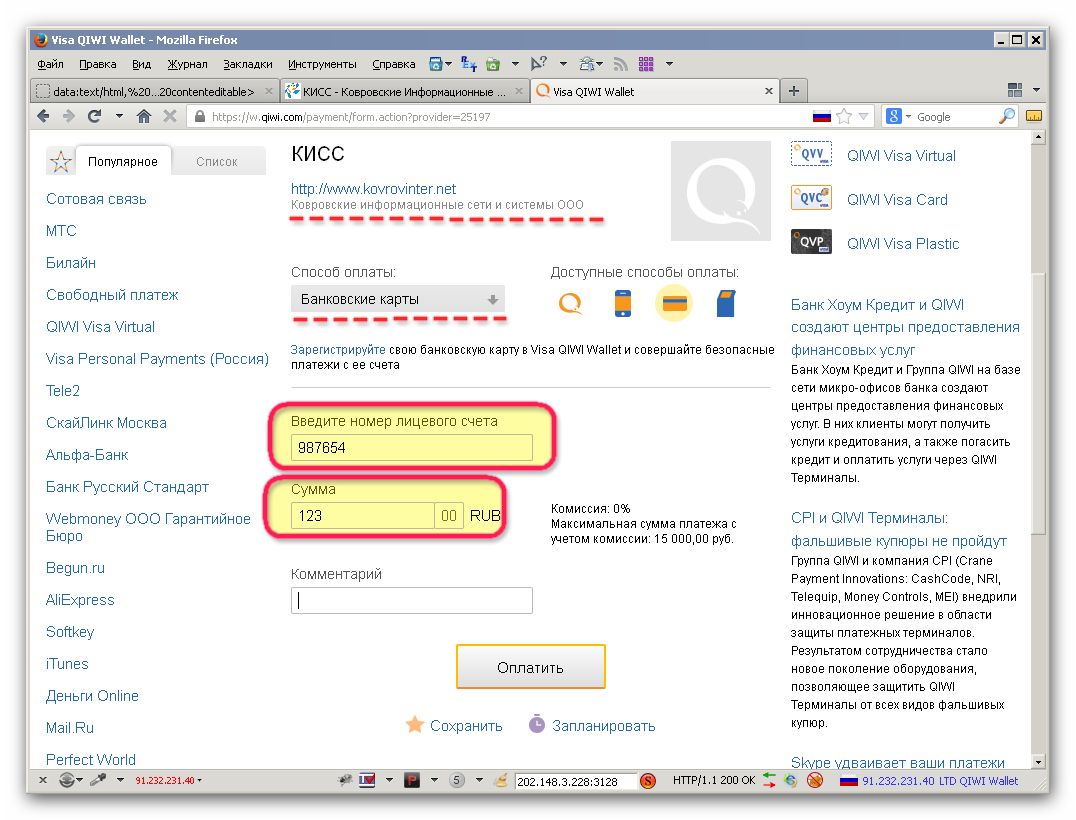Click the Комментарий text field
This screenshot has width=1076, height=820.
pyautogui.click(x=412, y=600)
